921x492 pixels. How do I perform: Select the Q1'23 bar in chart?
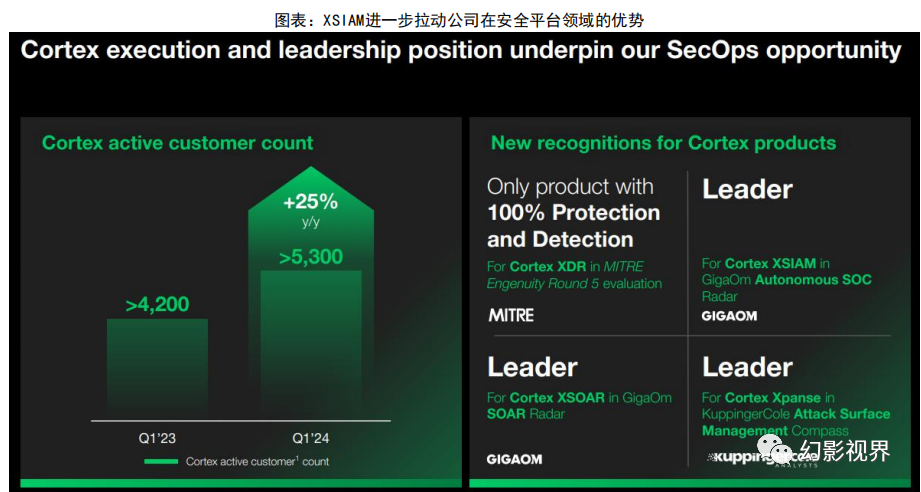click(157, 369)
